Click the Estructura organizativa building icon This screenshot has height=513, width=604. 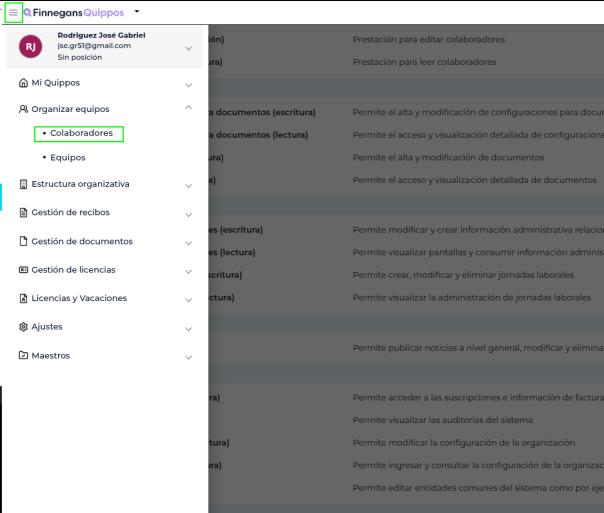click(23, 184)
